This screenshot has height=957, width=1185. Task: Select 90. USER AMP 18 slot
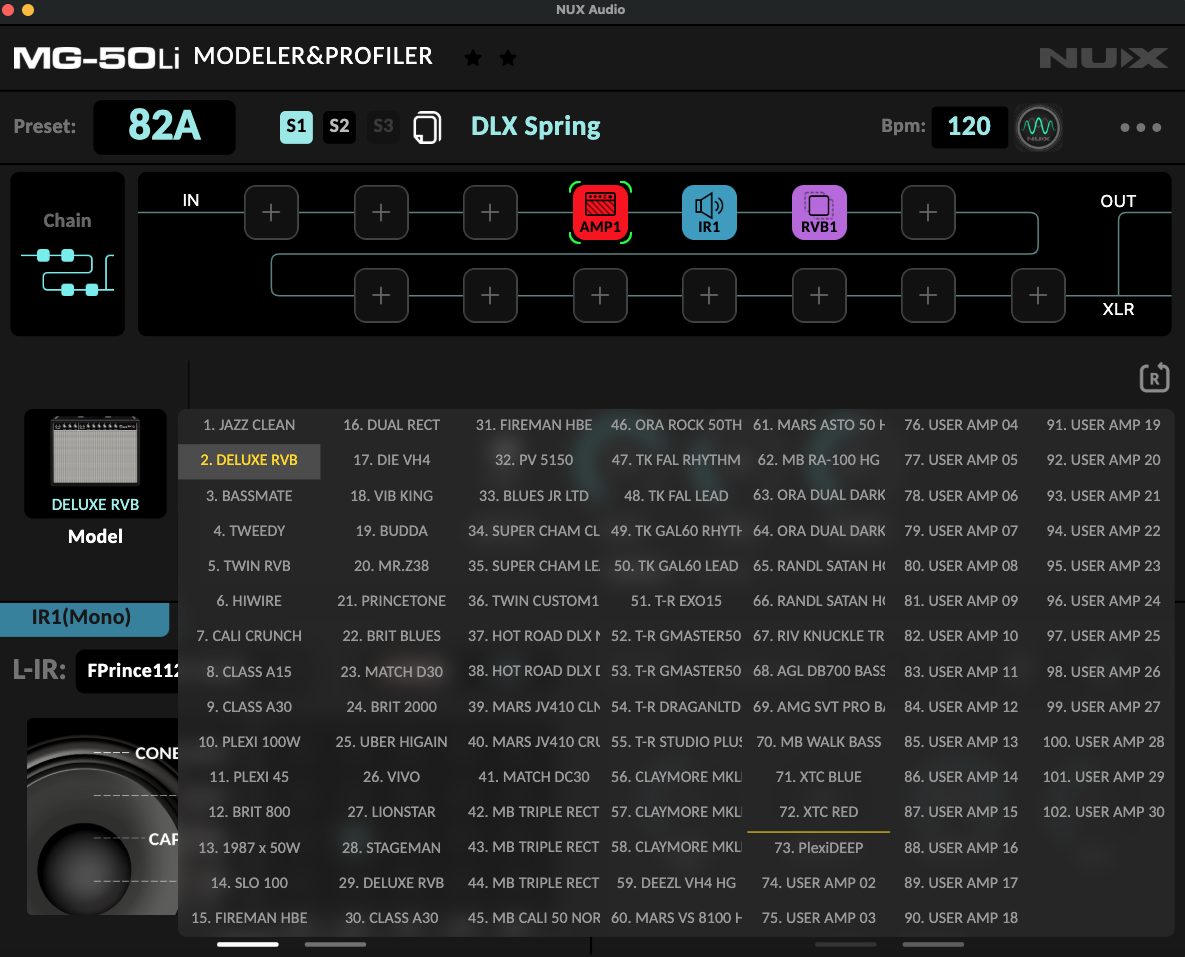click(x=961, y=918)
